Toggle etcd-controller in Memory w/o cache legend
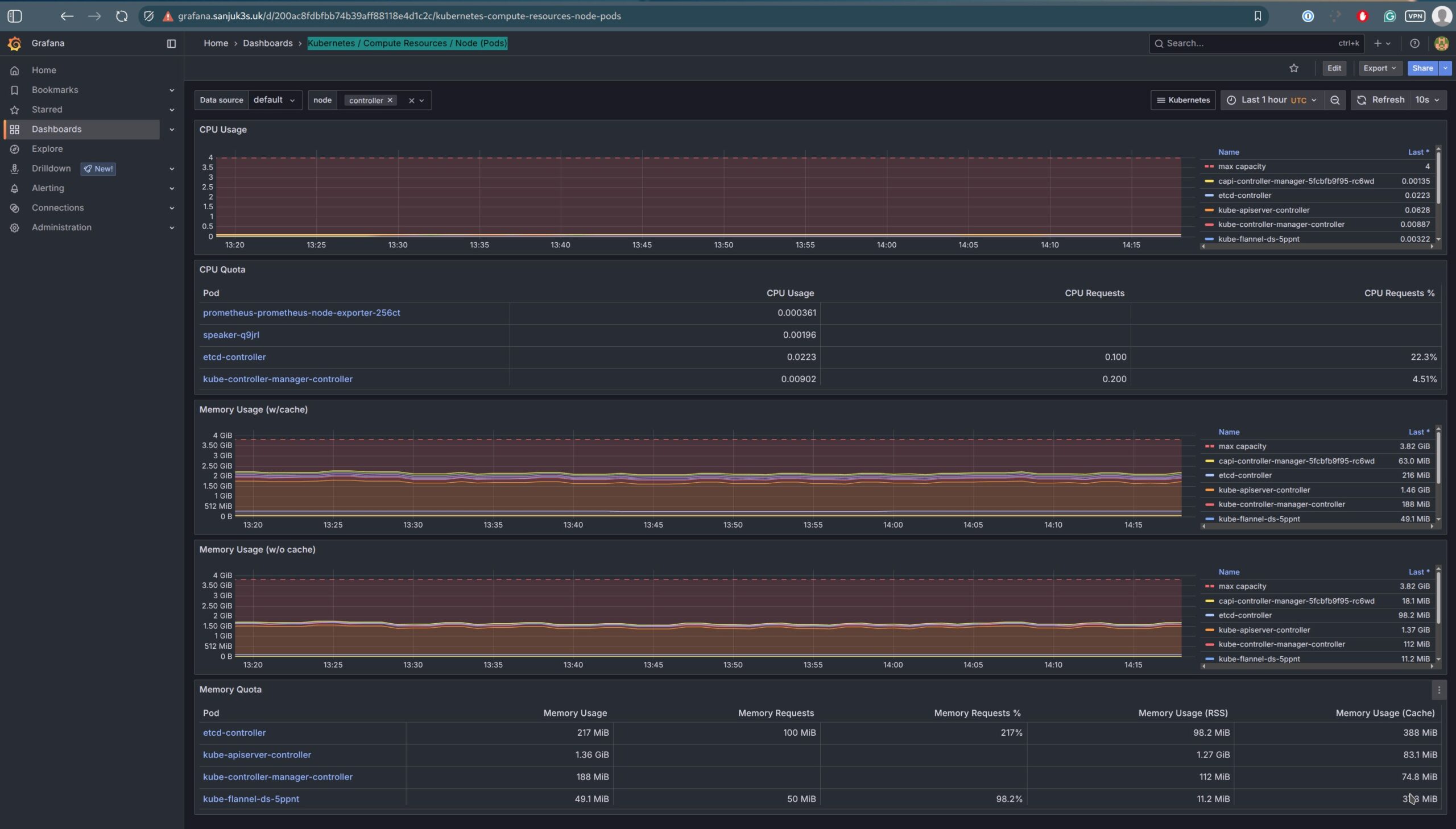1456x829 pixels. [1245, 615]
